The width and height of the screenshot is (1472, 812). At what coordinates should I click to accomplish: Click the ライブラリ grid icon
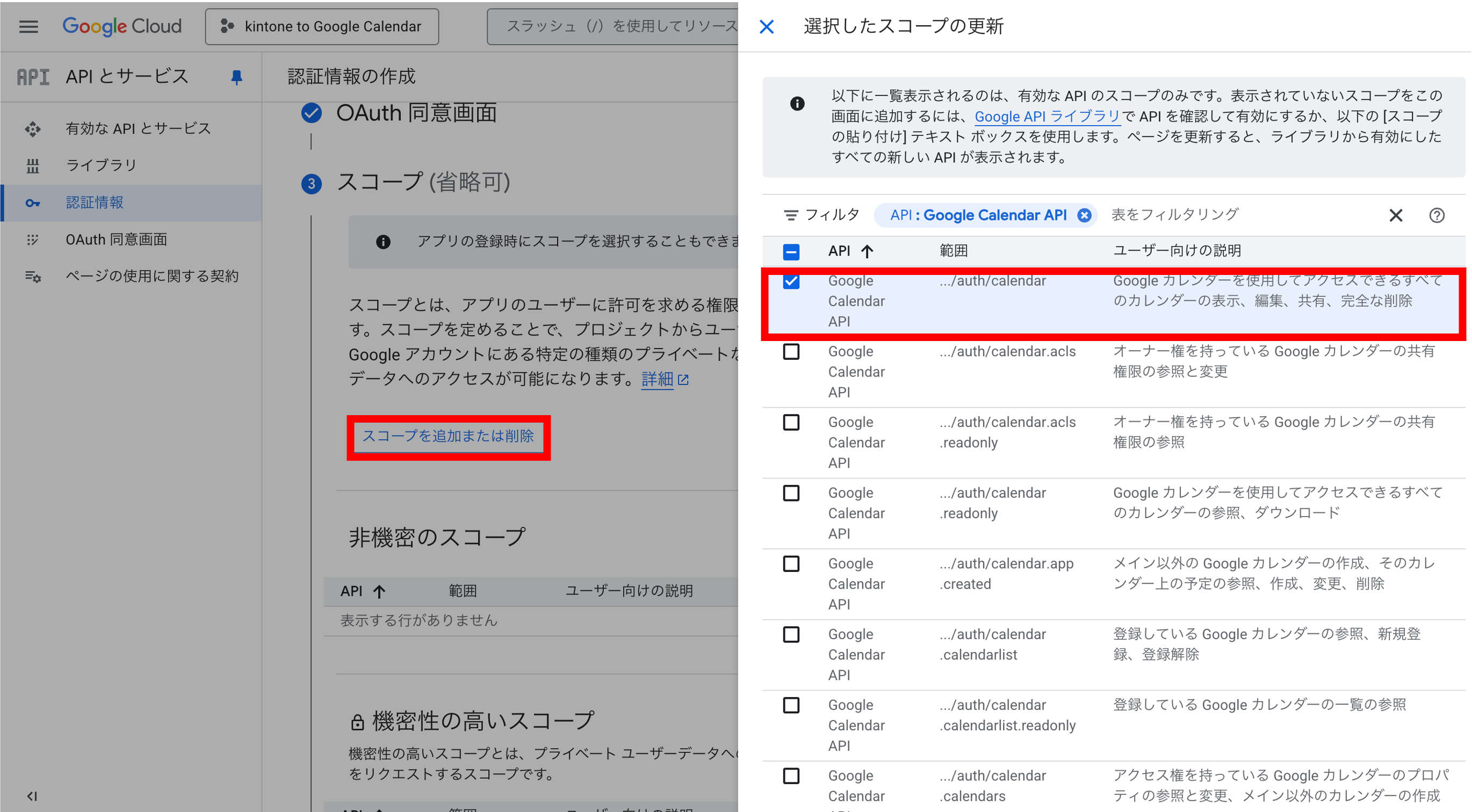[x=33, y=165]
